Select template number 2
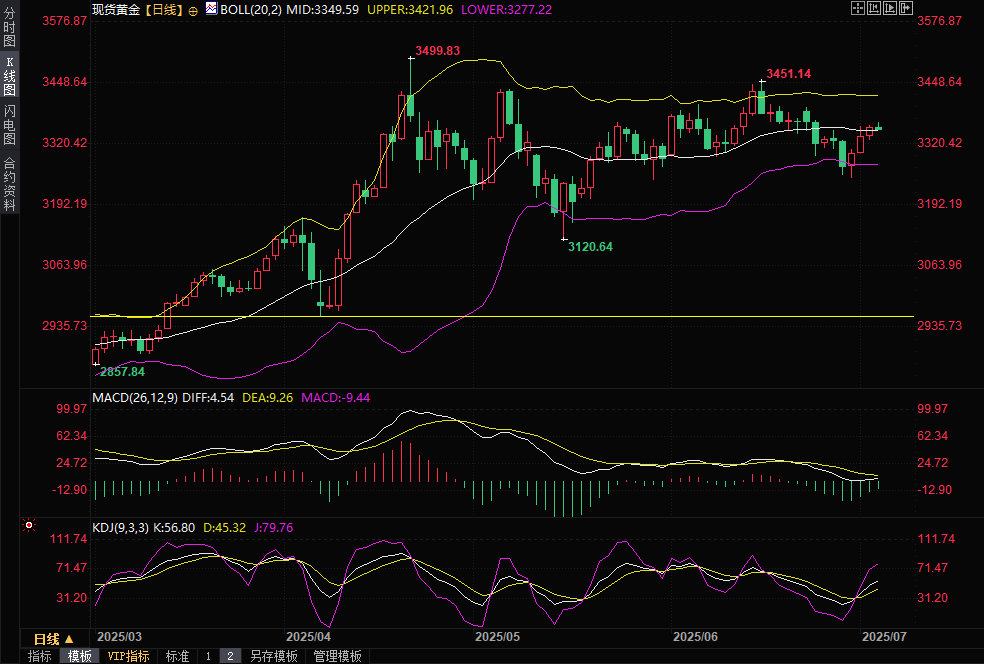Viewport: 984px width, 664px height. (x=230, y=656)
